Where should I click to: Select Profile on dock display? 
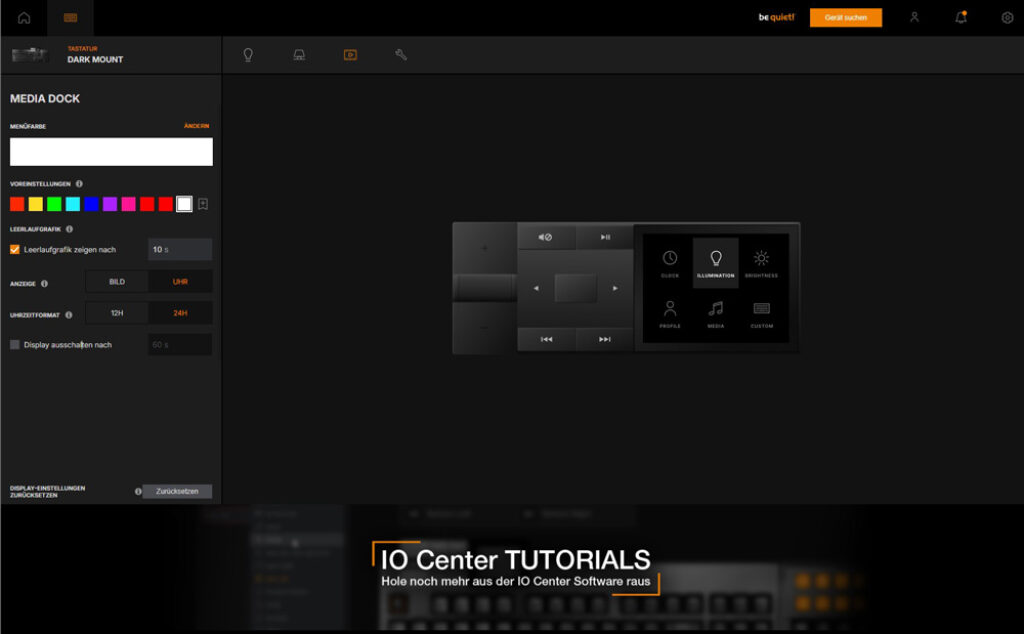(670, 314)
